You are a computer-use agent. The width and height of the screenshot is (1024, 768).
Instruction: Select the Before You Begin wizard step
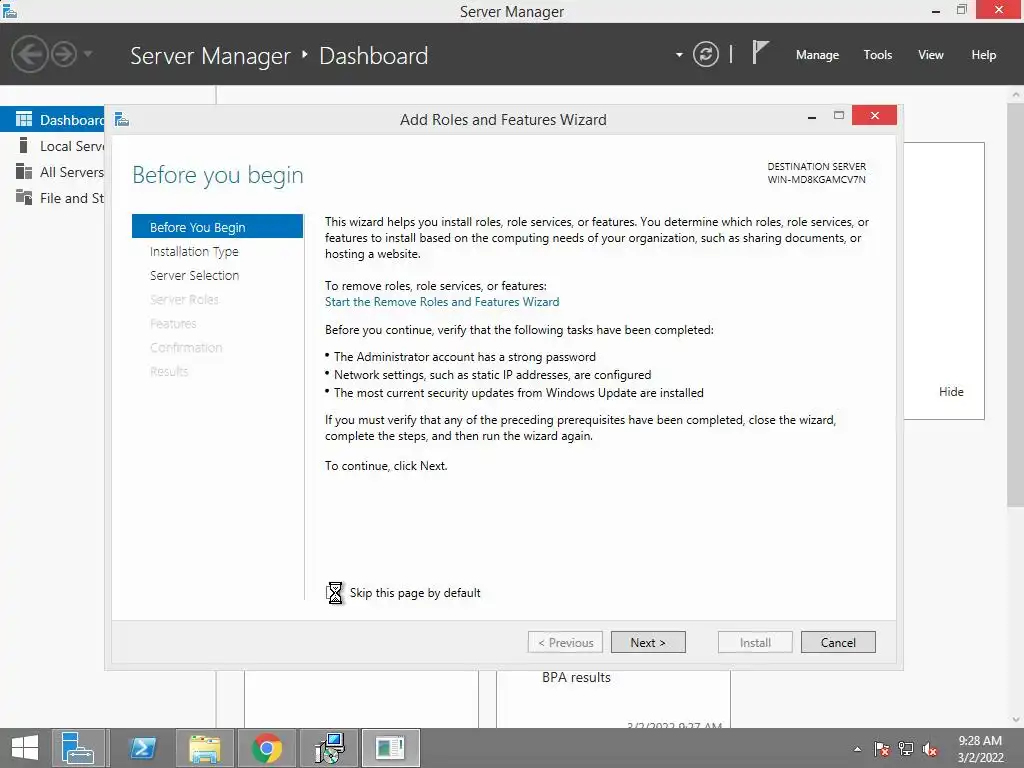click(217, 227)
